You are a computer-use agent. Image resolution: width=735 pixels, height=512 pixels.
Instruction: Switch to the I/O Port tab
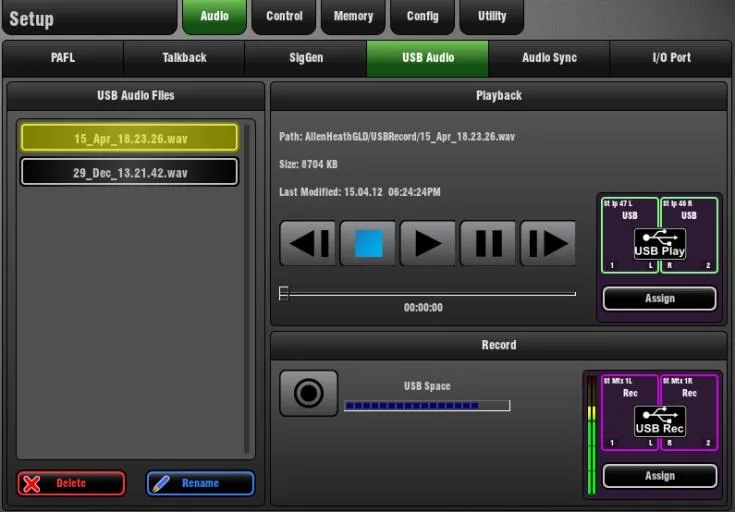671,58
